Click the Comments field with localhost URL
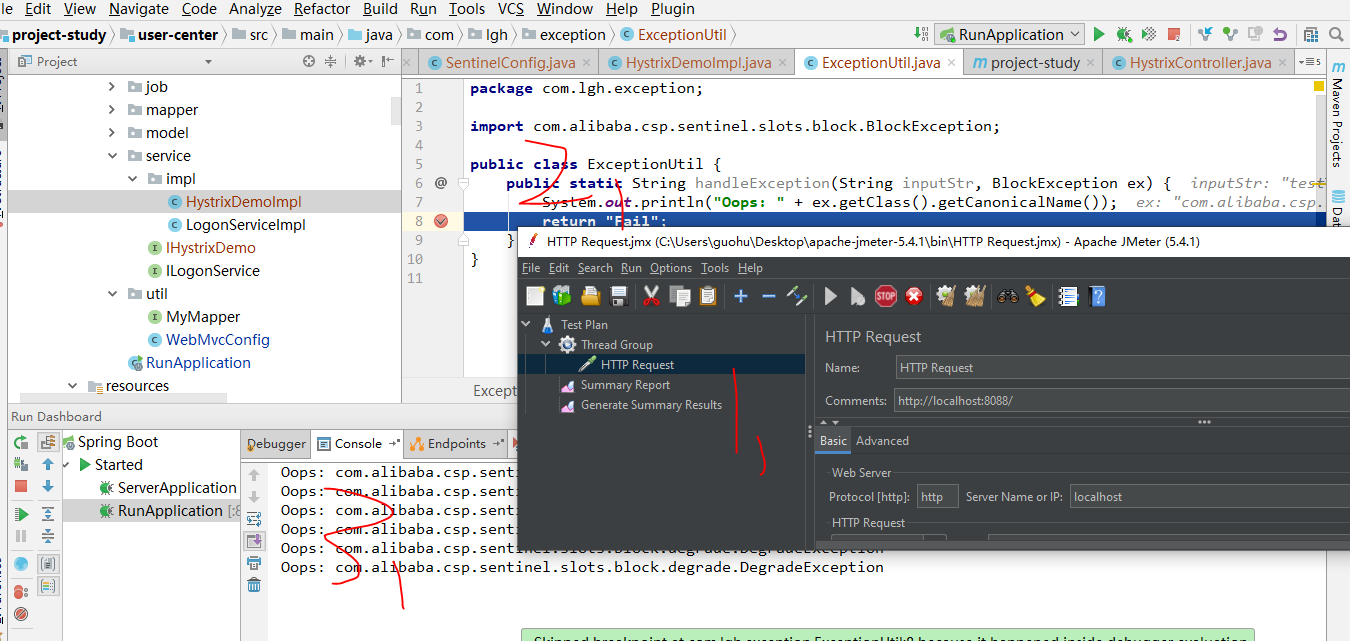 click(1123, 401)
